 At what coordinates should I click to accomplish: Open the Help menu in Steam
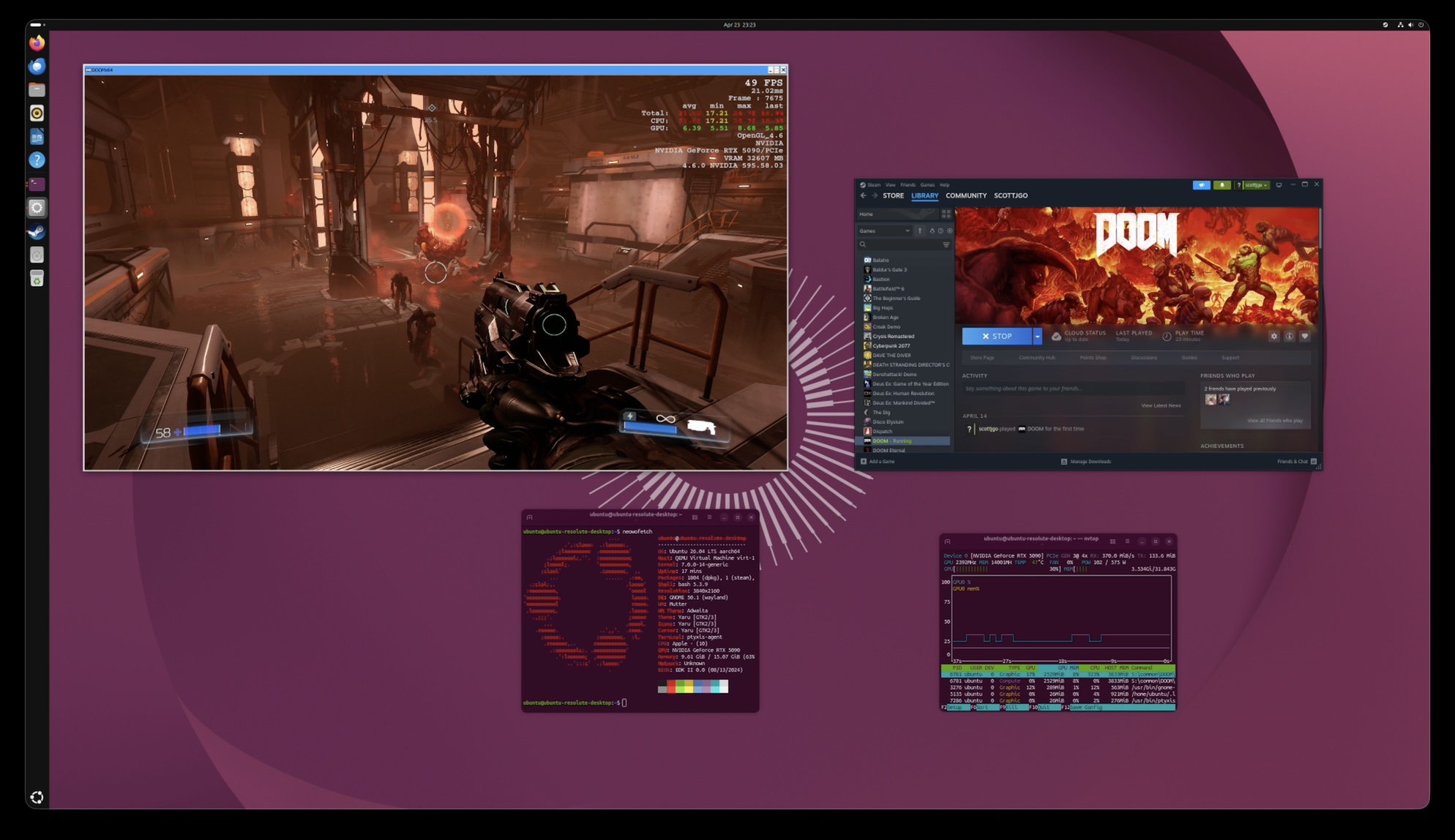pos(944,185)
